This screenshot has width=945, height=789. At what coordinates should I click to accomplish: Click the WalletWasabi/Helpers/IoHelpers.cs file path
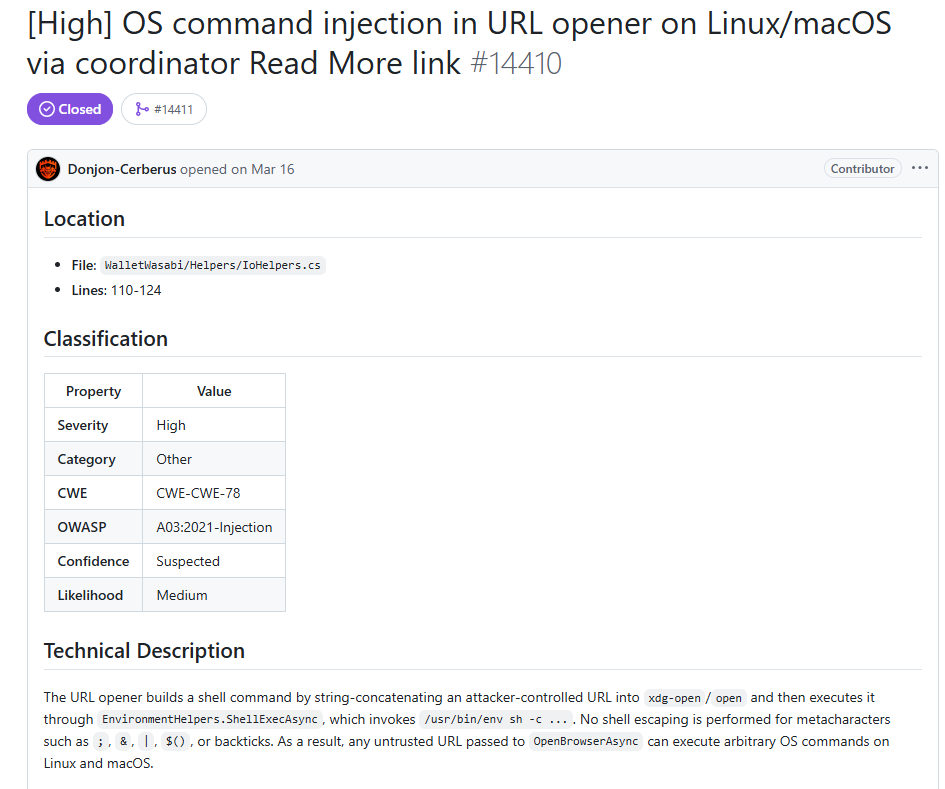212,265
